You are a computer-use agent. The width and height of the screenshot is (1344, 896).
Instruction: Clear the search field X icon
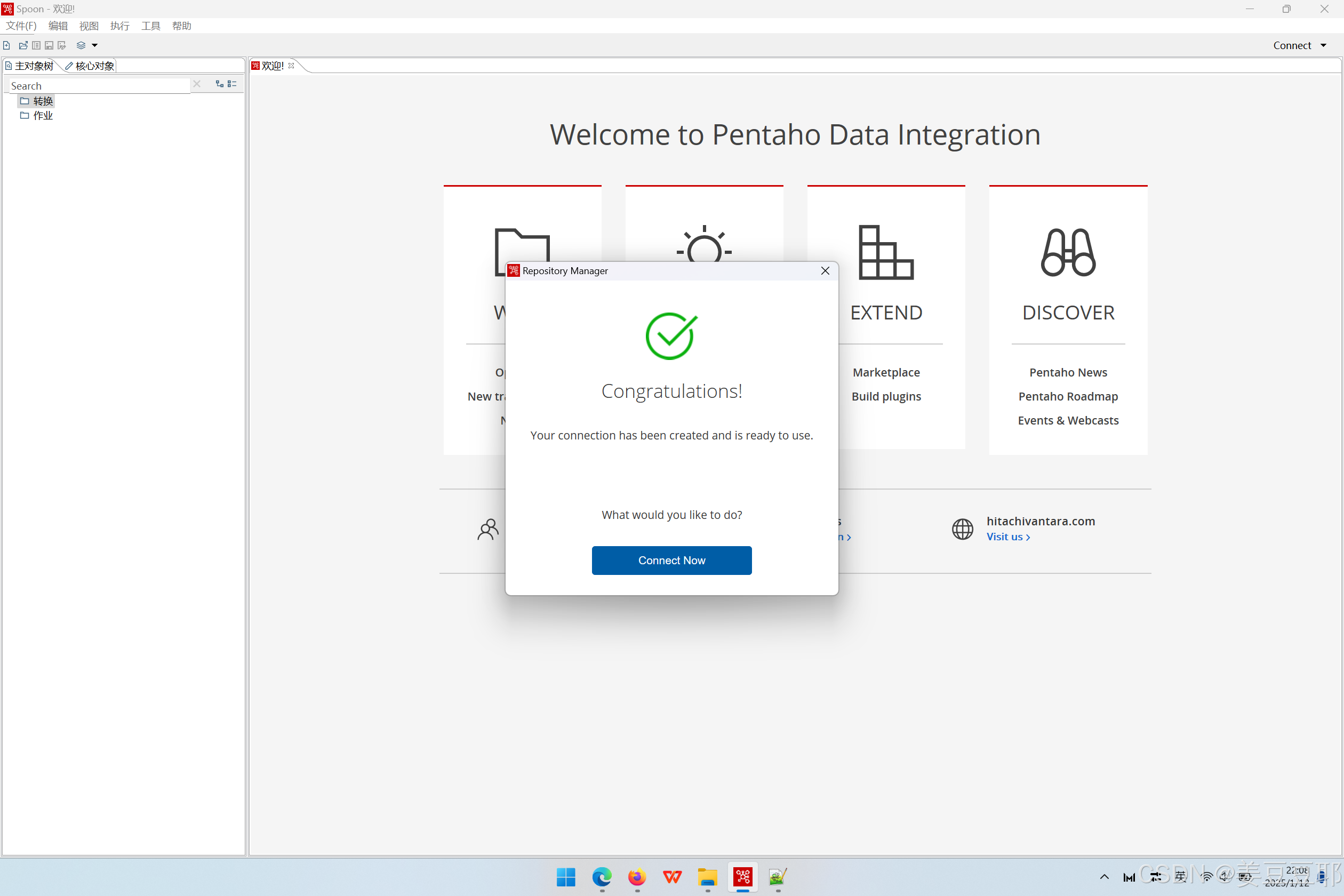[197, 84]
